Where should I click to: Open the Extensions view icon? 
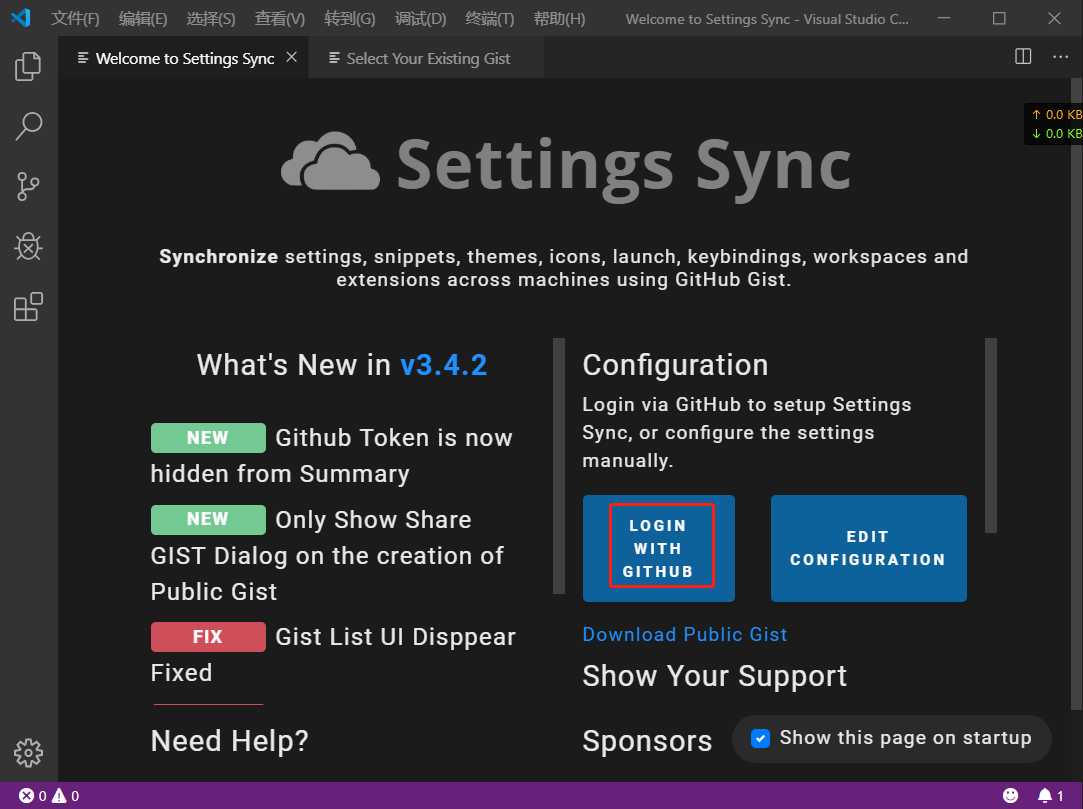[x=28, y=307]
